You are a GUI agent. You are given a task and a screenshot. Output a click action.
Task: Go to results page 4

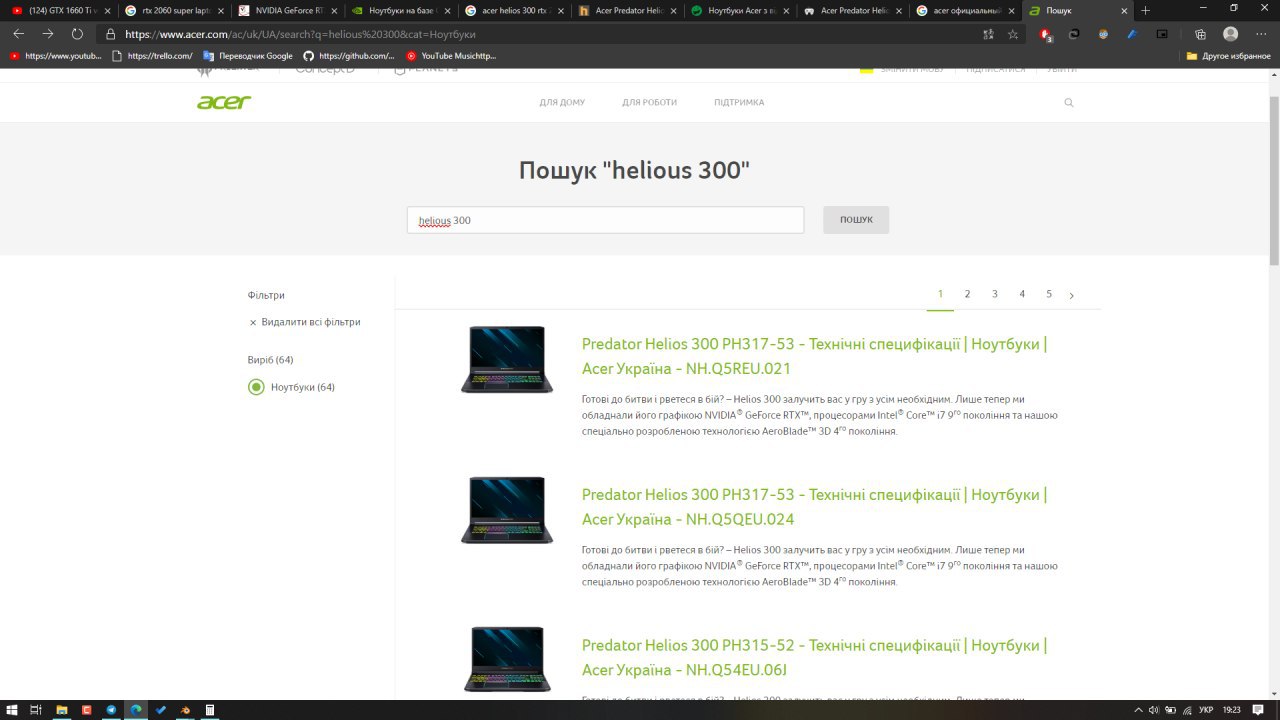[x=1022, y=294]
